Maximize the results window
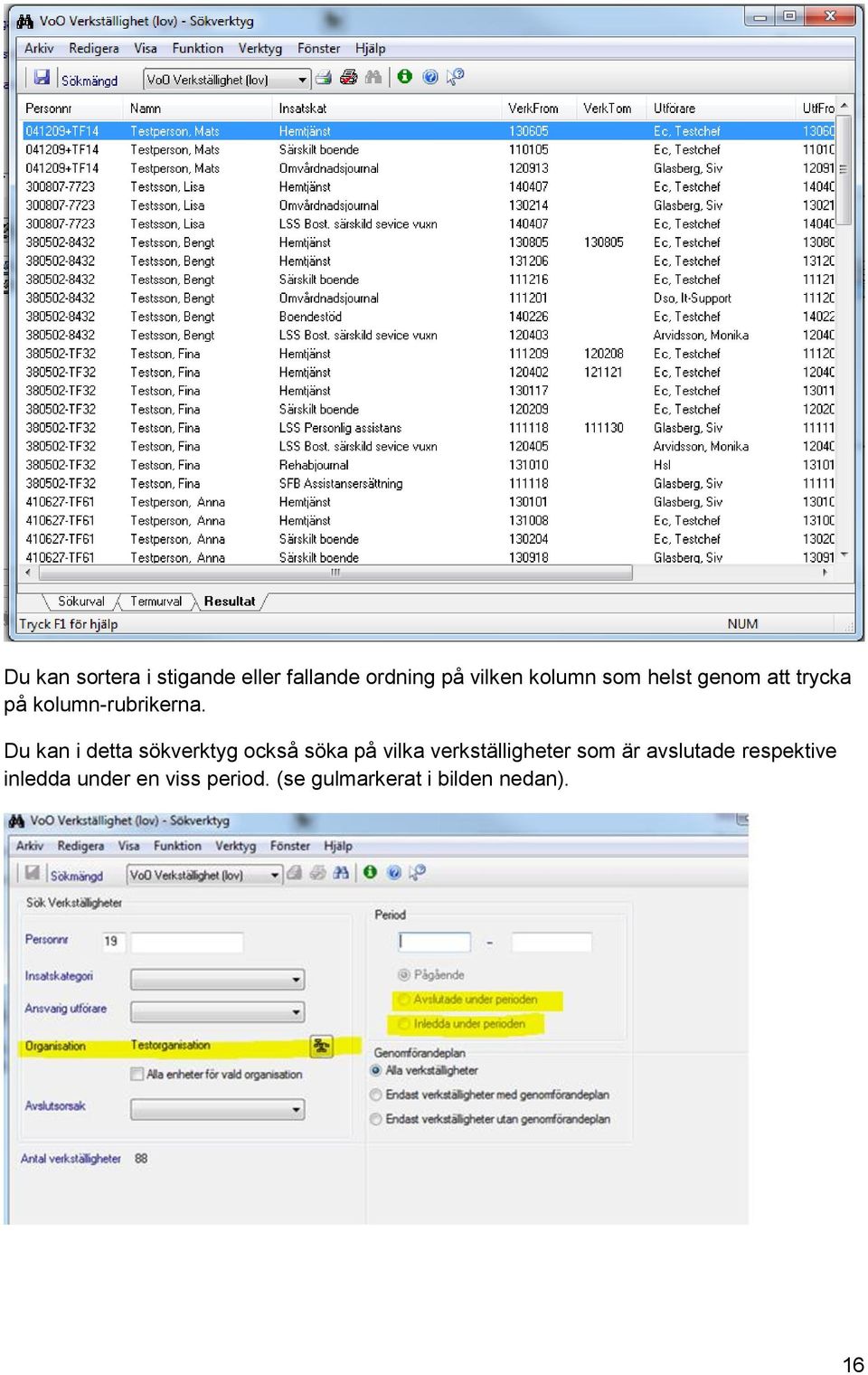The width and height of the screenshot is (868, 1375). tap(789, 16)
